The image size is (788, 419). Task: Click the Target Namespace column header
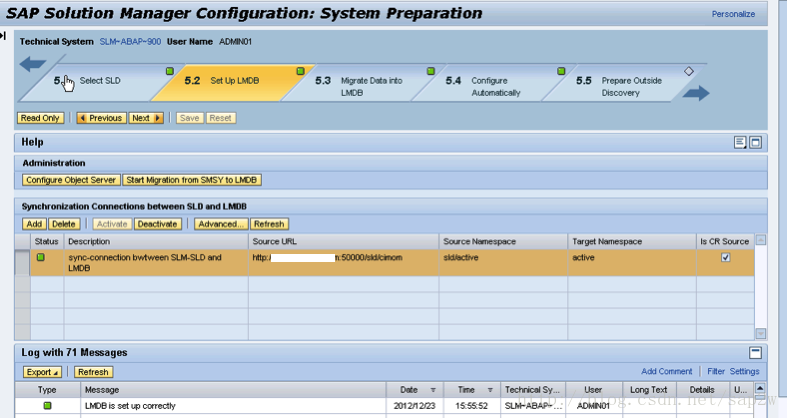632,242
